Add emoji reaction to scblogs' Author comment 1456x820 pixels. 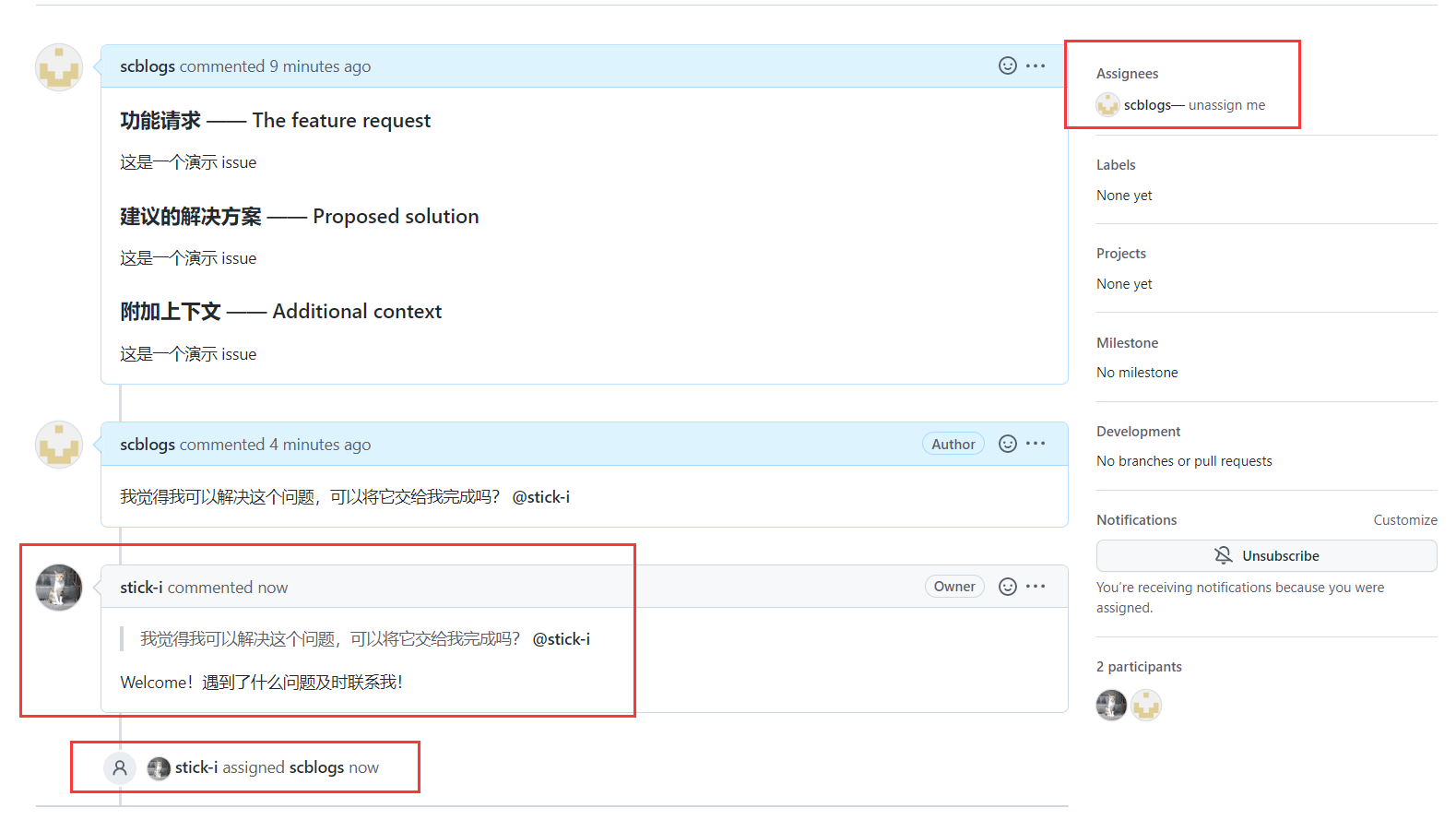point(1008,444)
